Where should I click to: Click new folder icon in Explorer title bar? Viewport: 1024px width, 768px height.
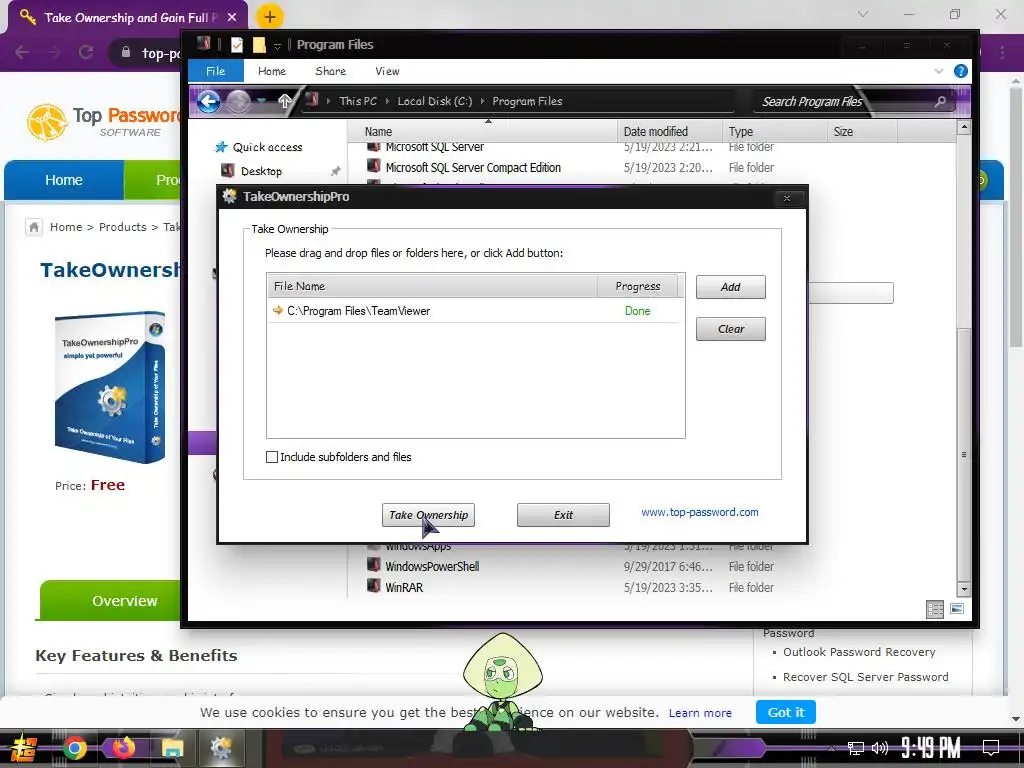click(x=259, y=45)
